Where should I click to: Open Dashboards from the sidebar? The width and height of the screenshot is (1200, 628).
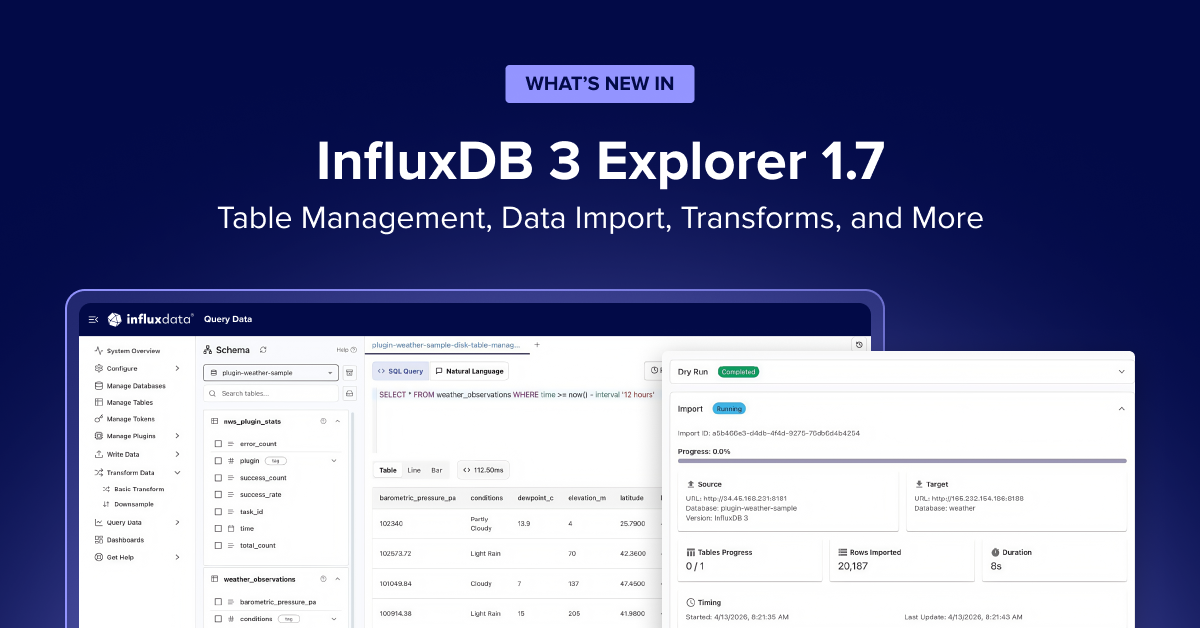pyautogui.click(x=118, y=540)
